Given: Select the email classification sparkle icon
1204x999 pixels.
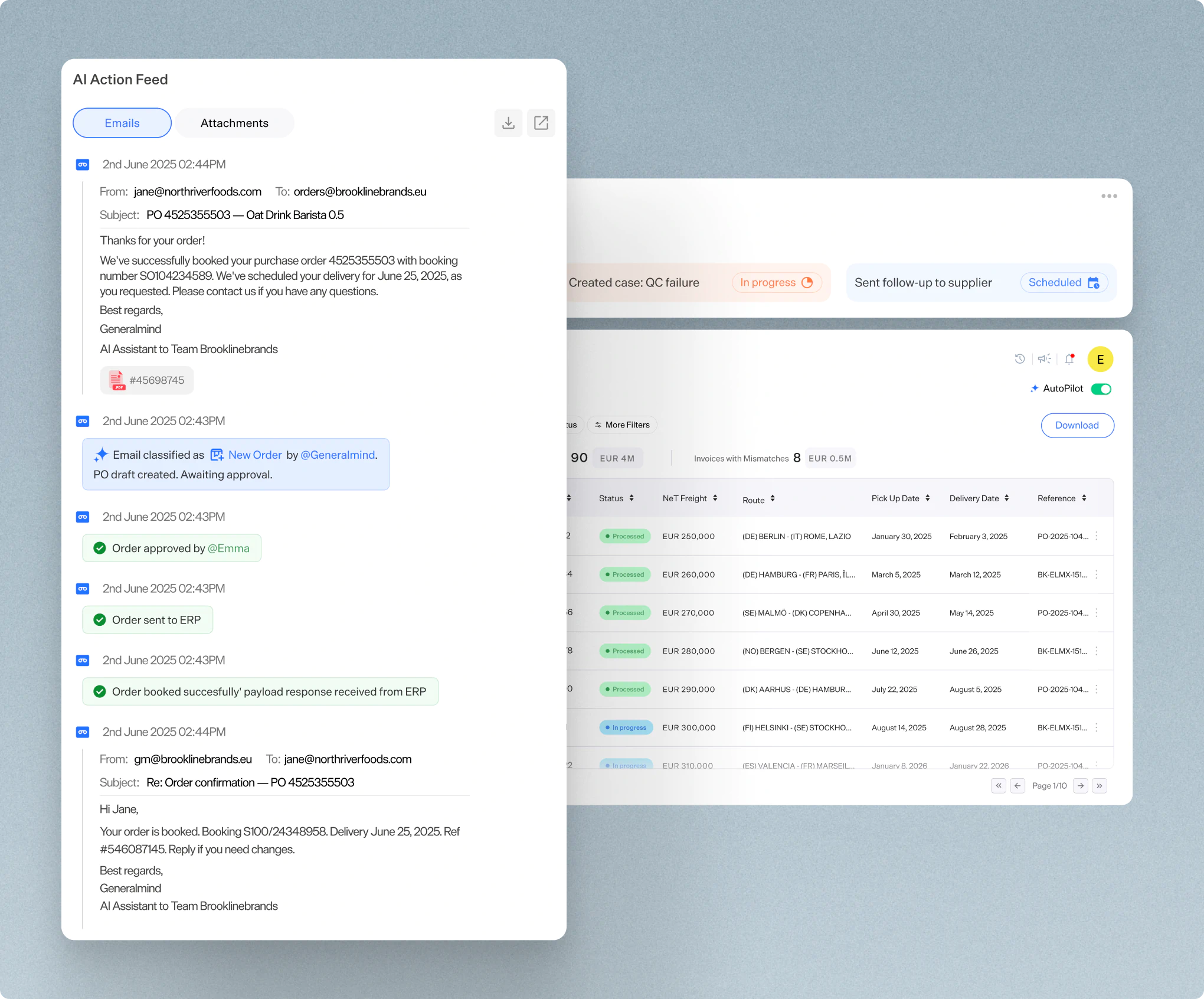Looking at the screenshot, I should [x=101, y=454].
